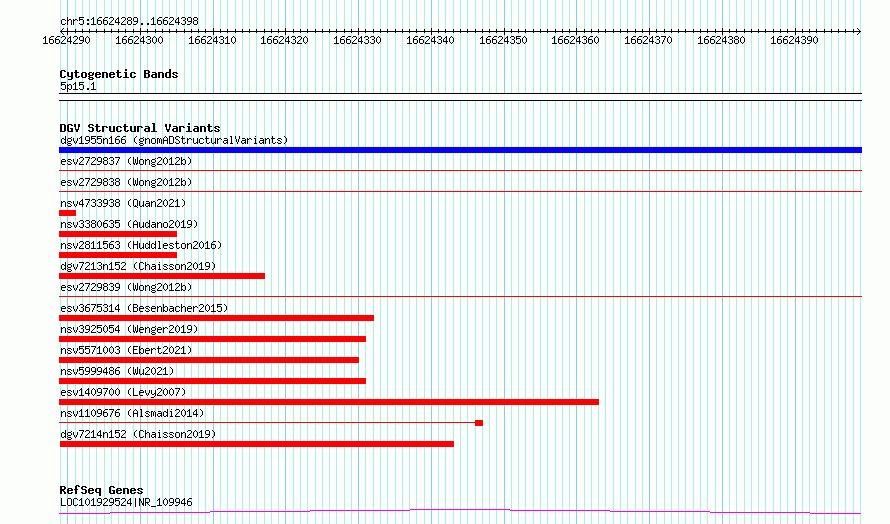Click the red bar for dgv7213n152

coord(162,276)
